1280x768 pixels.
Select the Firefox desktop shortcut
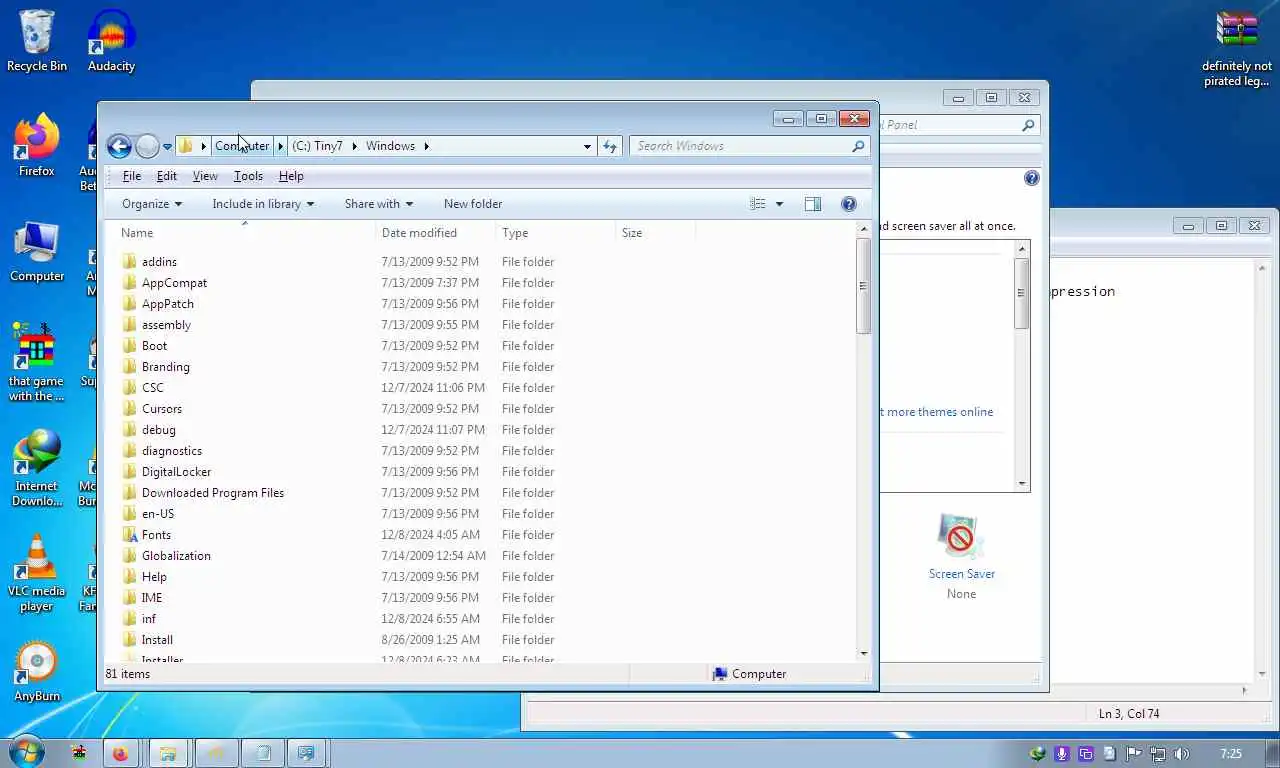37,146
